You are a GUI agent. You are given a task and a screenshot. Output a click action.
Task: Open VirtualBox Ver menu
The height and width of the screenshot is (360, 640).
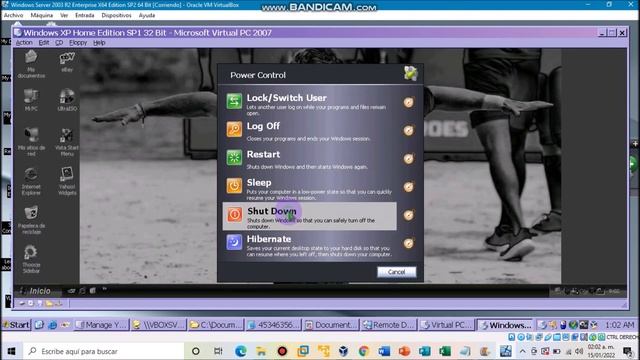[64, 15]
